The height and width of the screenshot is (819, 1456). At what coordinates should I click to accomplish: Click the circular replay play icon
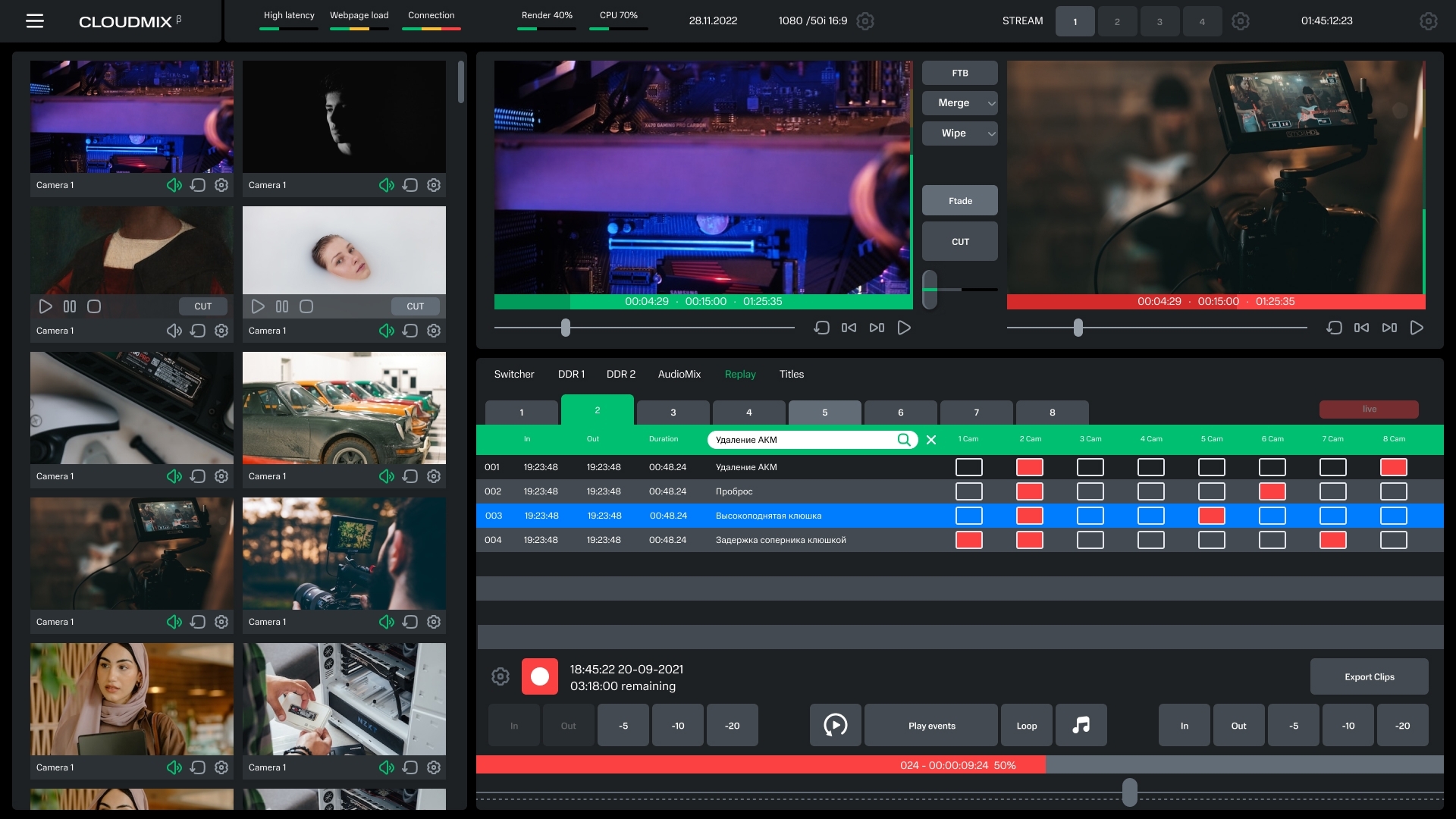(x=835, y=725)
